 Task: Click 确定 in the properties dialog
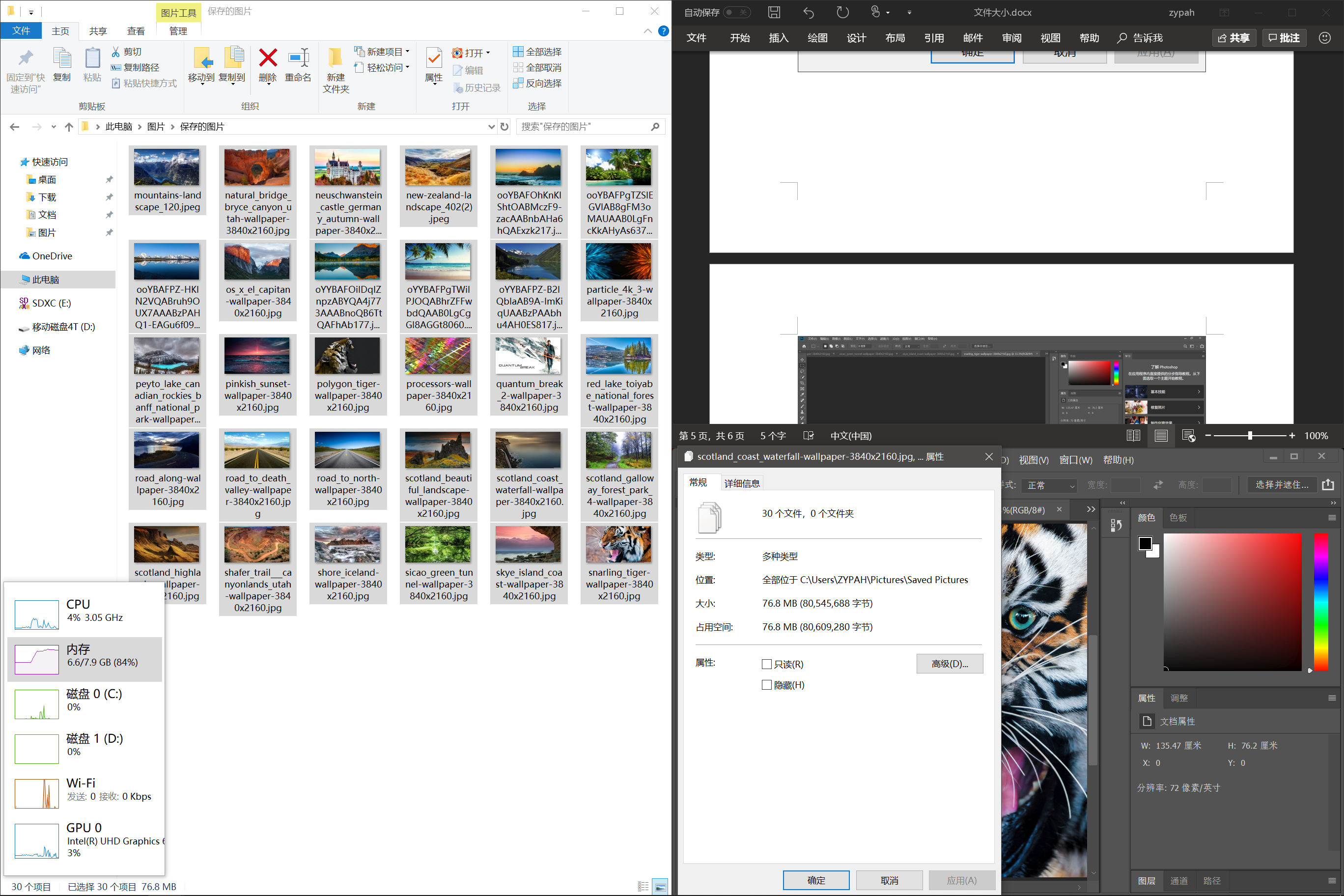click(x=815, y=880)
